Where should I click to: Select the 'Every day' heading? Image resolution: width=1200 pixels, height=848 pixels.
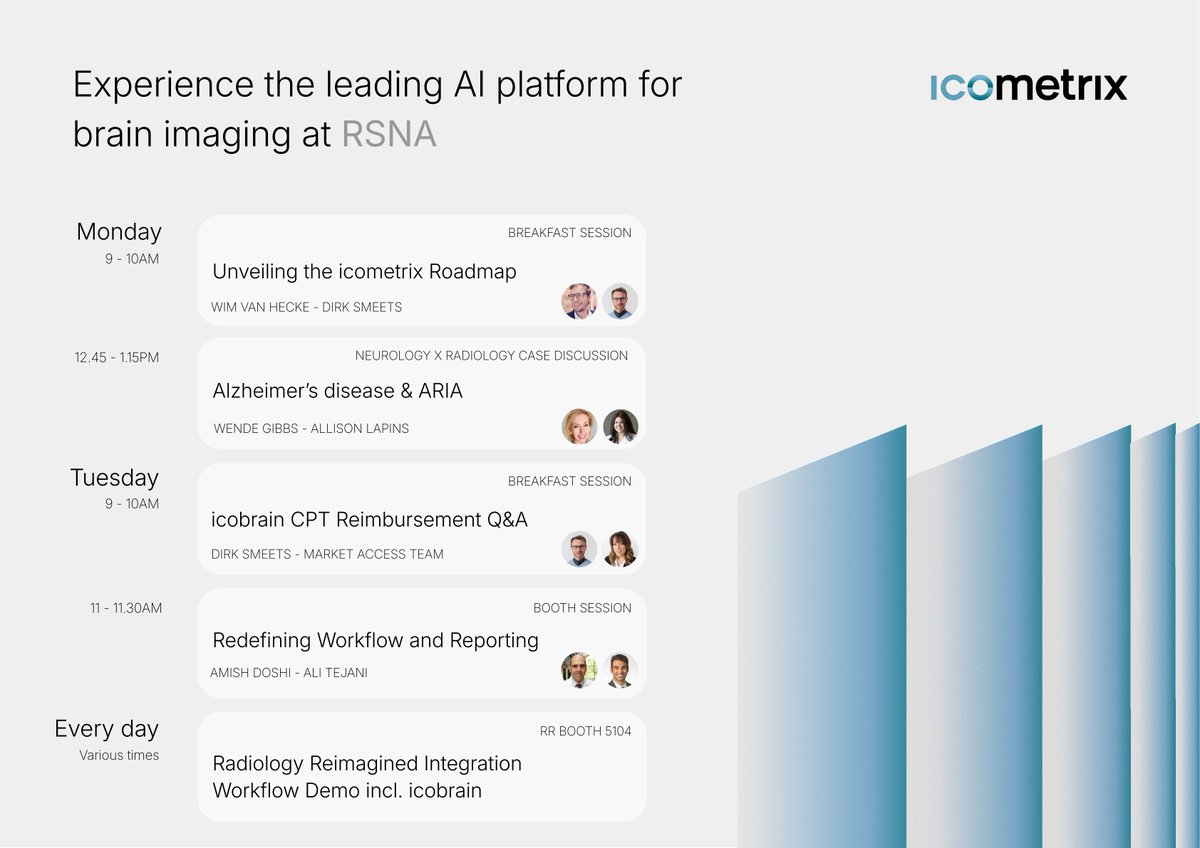[x=106, y=729]
